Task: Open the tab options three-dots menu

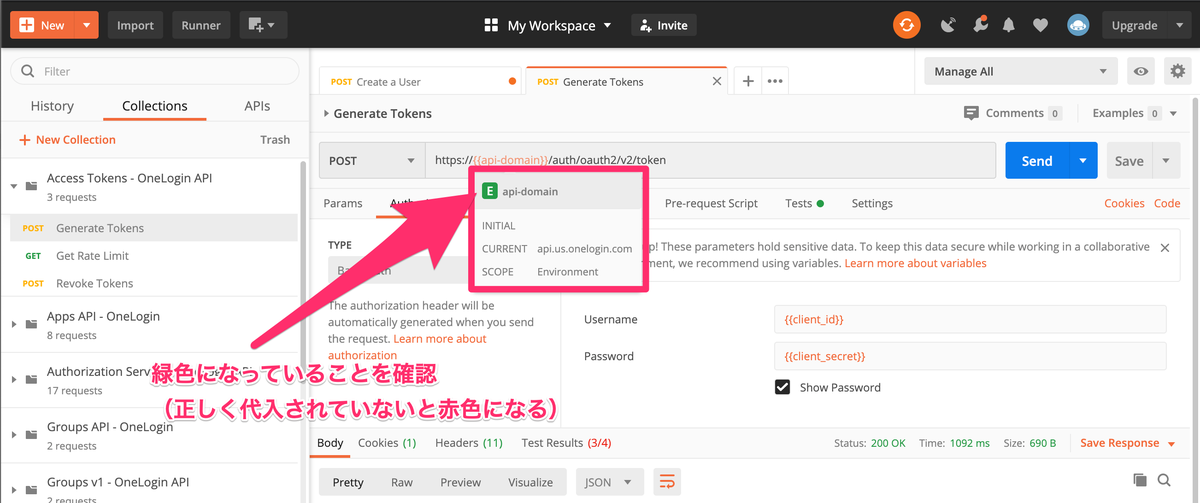Action: [774, 82]
